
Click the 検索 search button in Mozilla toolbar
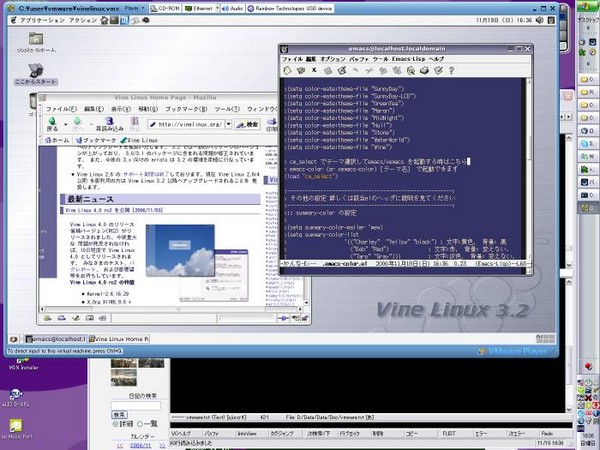(x=248, y=124)
